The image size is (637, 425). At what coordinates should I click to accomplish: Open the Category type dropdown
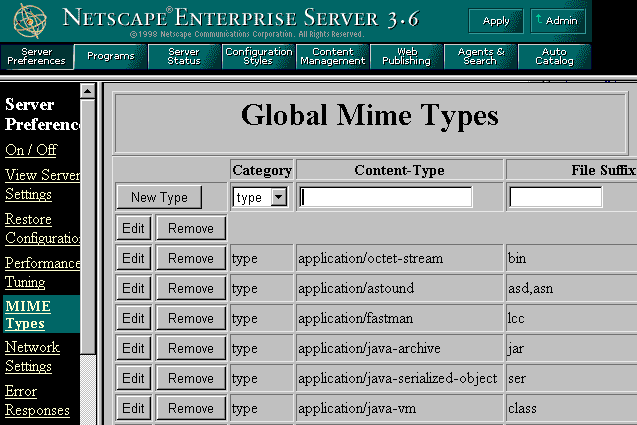(x=260, y=197)
